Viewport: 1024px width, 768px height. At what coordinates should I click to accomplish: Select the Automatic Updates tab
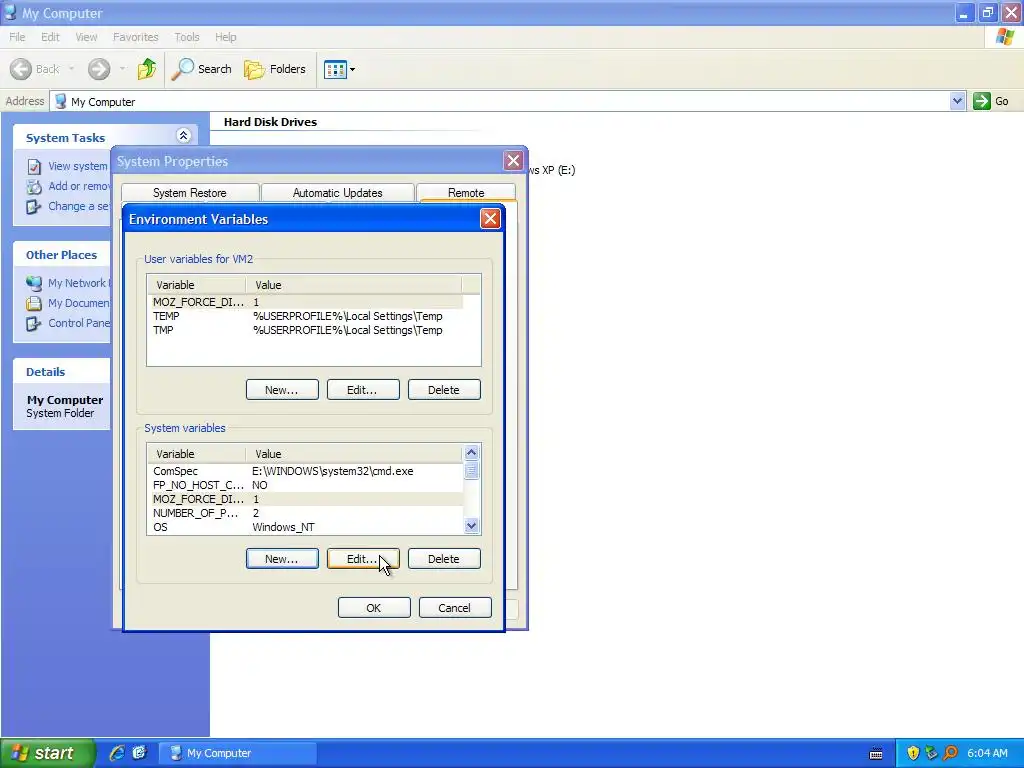(x=337, y=193)
